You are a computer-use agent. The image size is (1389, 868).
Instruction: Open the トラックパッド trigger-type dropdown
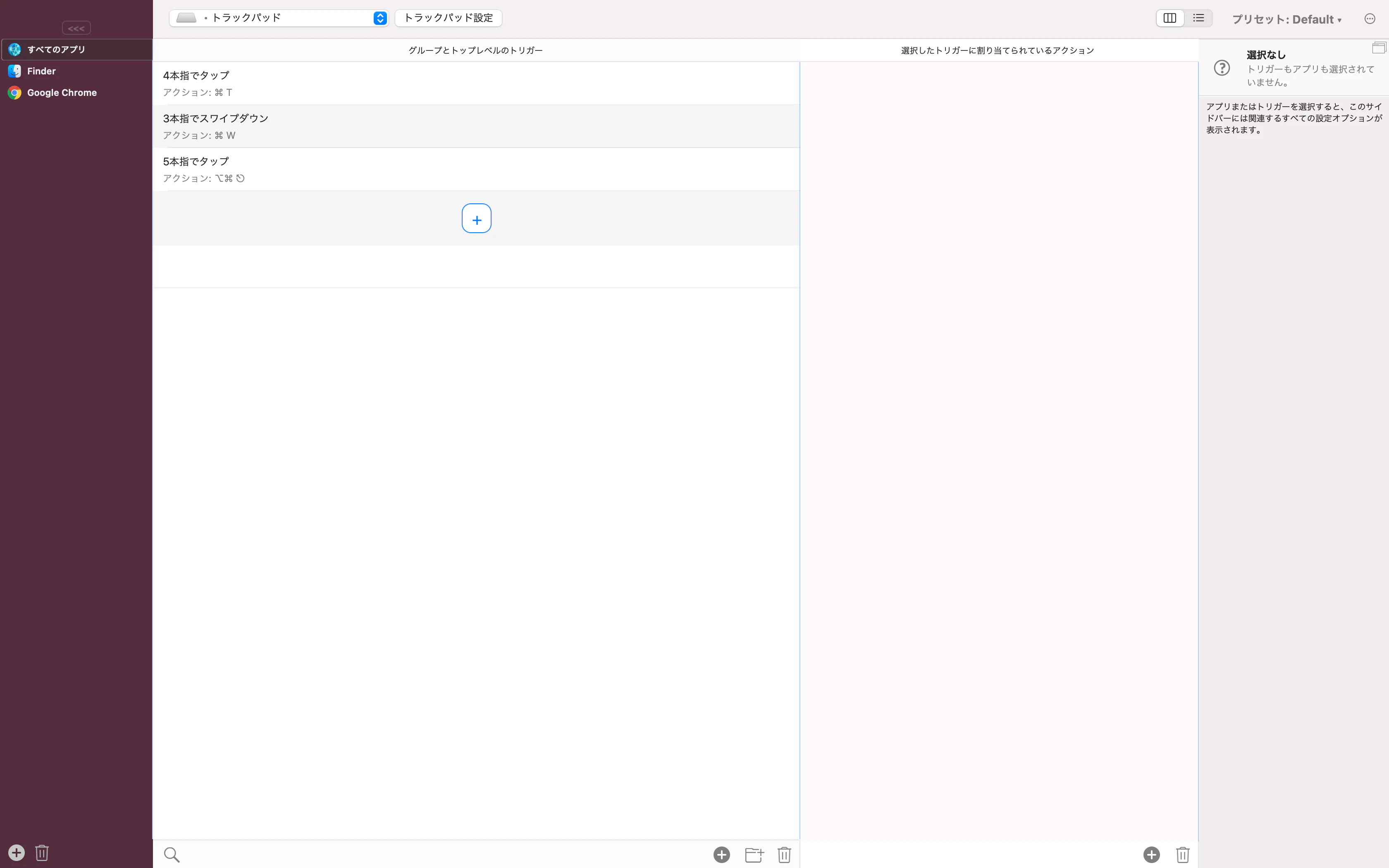278,18
